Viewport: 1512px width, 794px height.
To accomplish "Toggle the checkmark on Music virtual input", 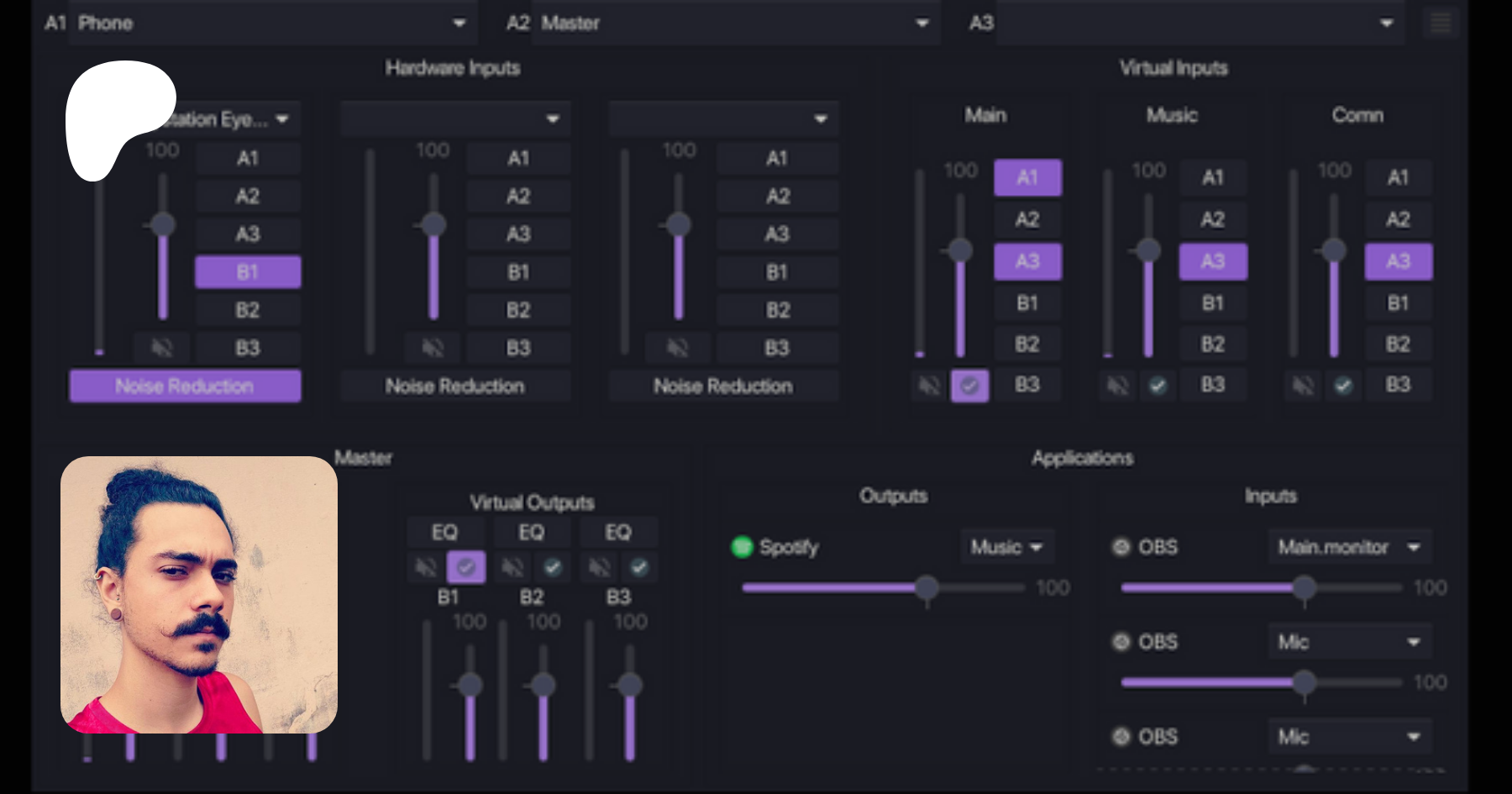I will 1158,386.
